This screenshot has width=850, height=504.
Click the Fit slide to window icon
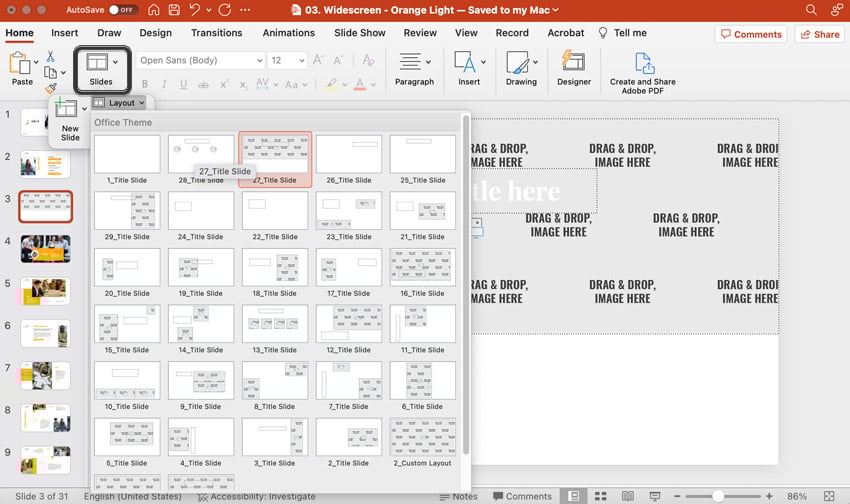pos(829,496)
